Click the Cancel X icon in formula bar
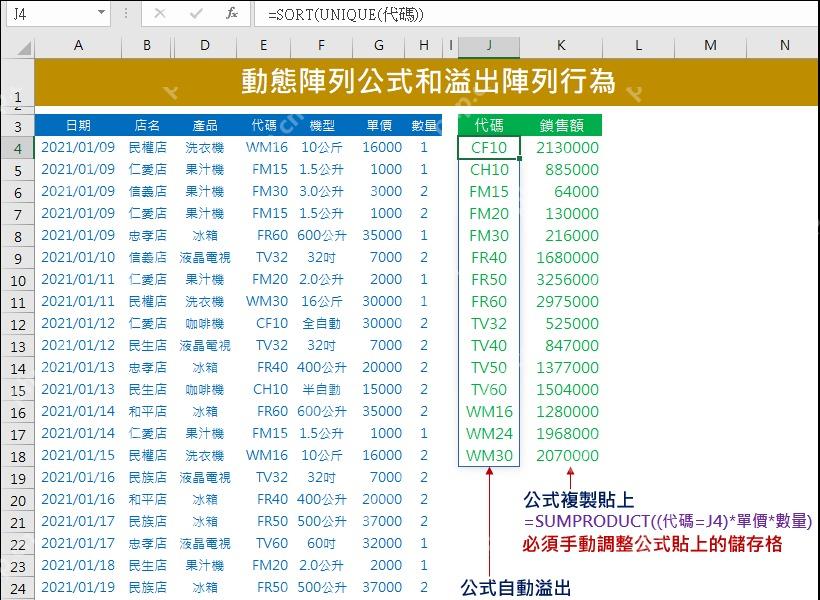Screen dimensions: 820x600 [160, 13]
